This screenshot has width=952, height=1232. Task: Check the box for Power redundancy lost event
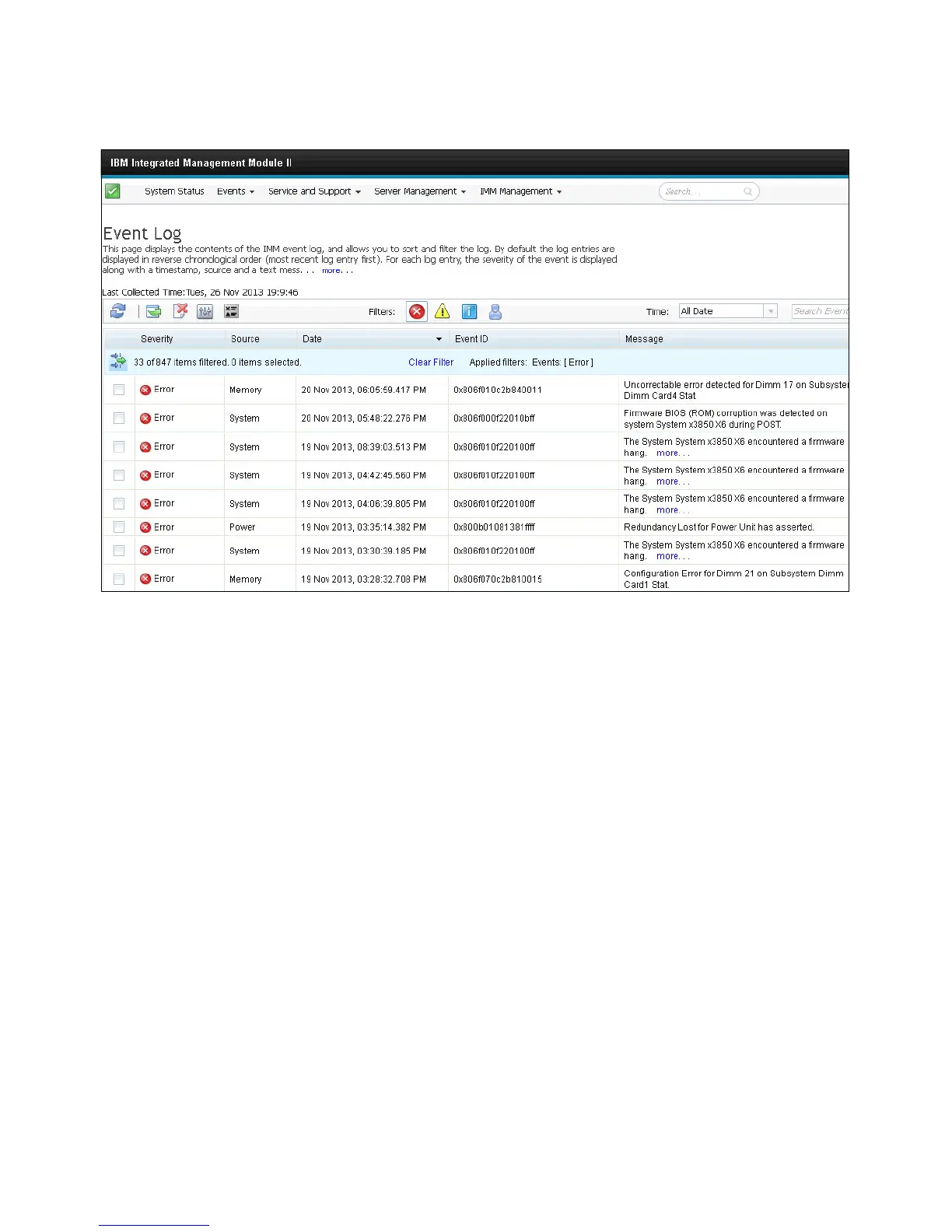pos(119,527)
